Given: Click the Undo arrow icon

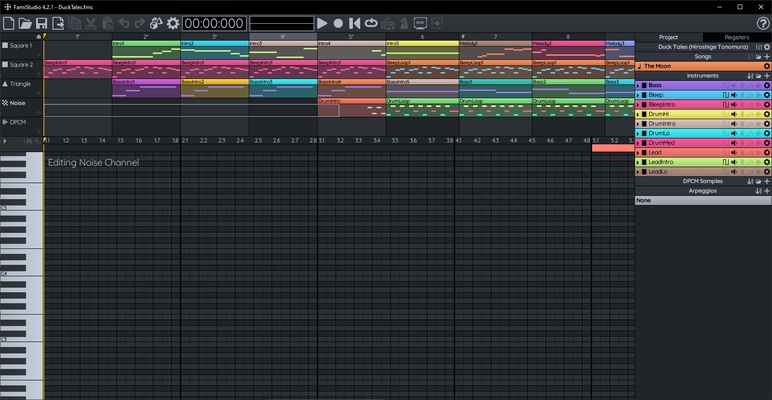Looking at the screenshot, I should tap(124, 23).
